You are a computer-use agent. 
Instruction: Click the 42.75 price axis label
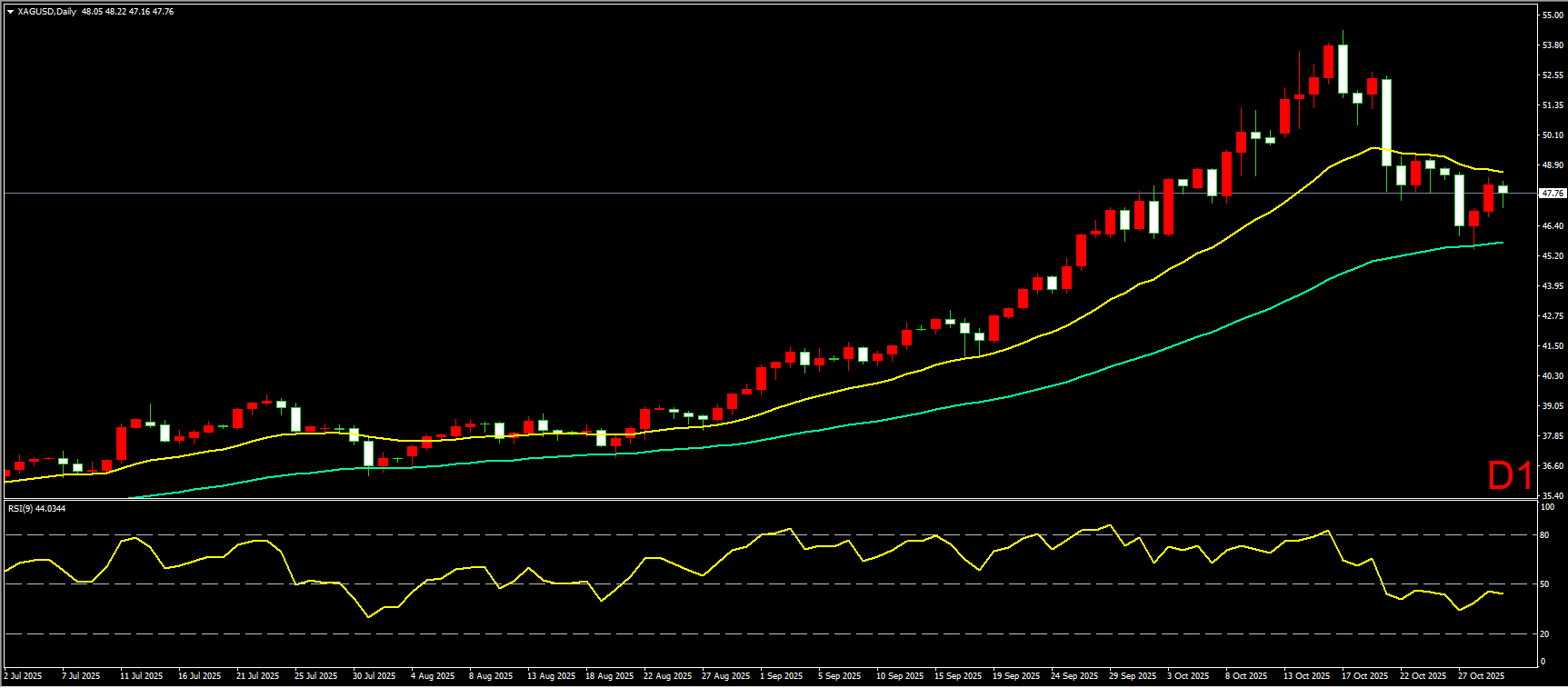(x=1553, y=316)
